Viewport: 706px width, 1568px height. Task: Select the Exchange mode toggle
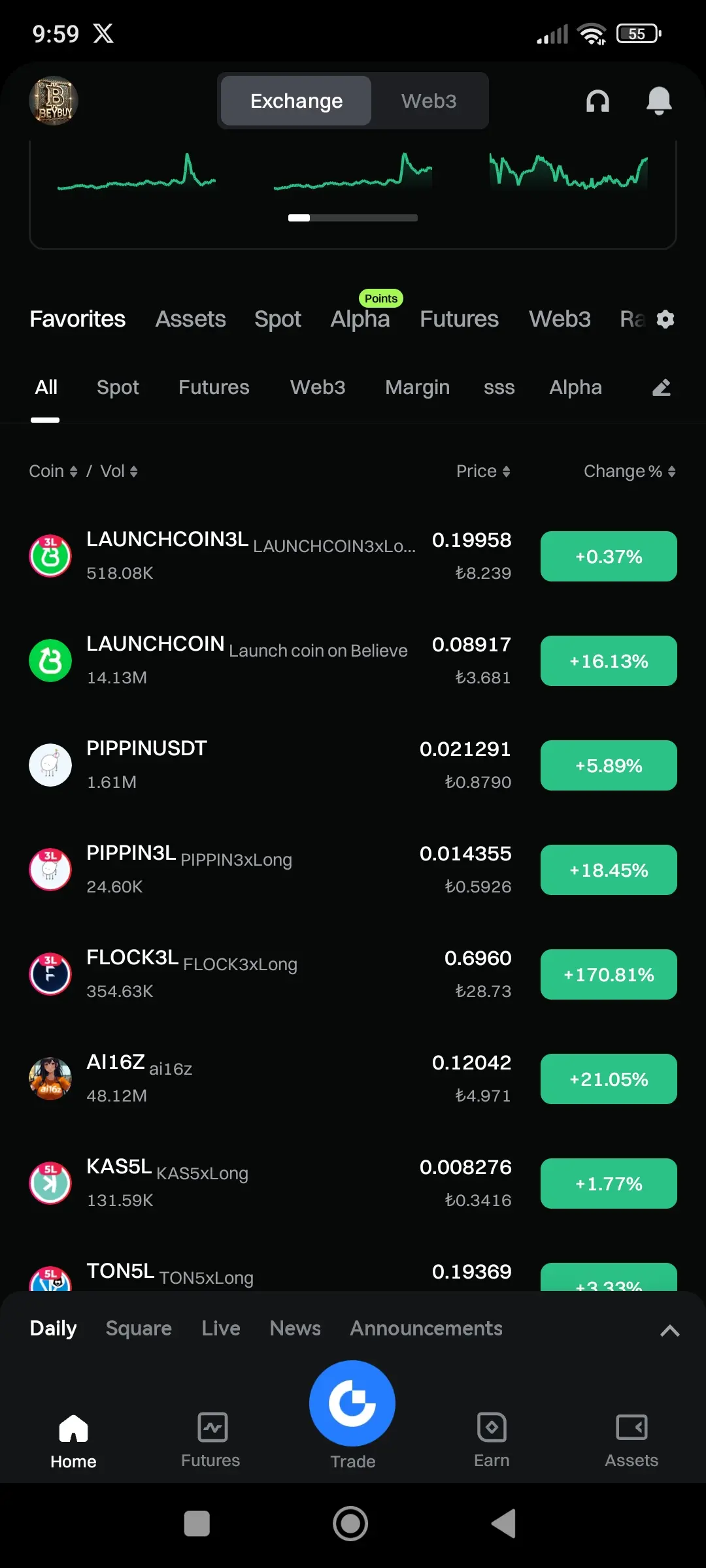[x=296, y=101]
